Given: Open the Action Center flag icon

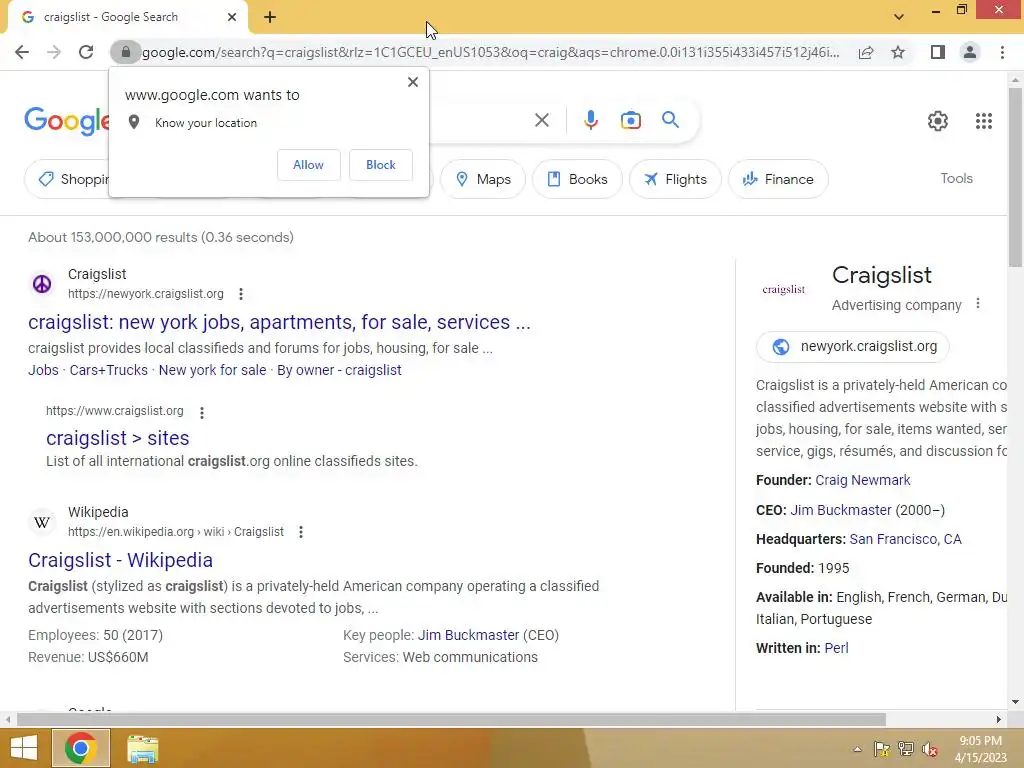Looking at the screenshot, I should (x=882, y=749).
